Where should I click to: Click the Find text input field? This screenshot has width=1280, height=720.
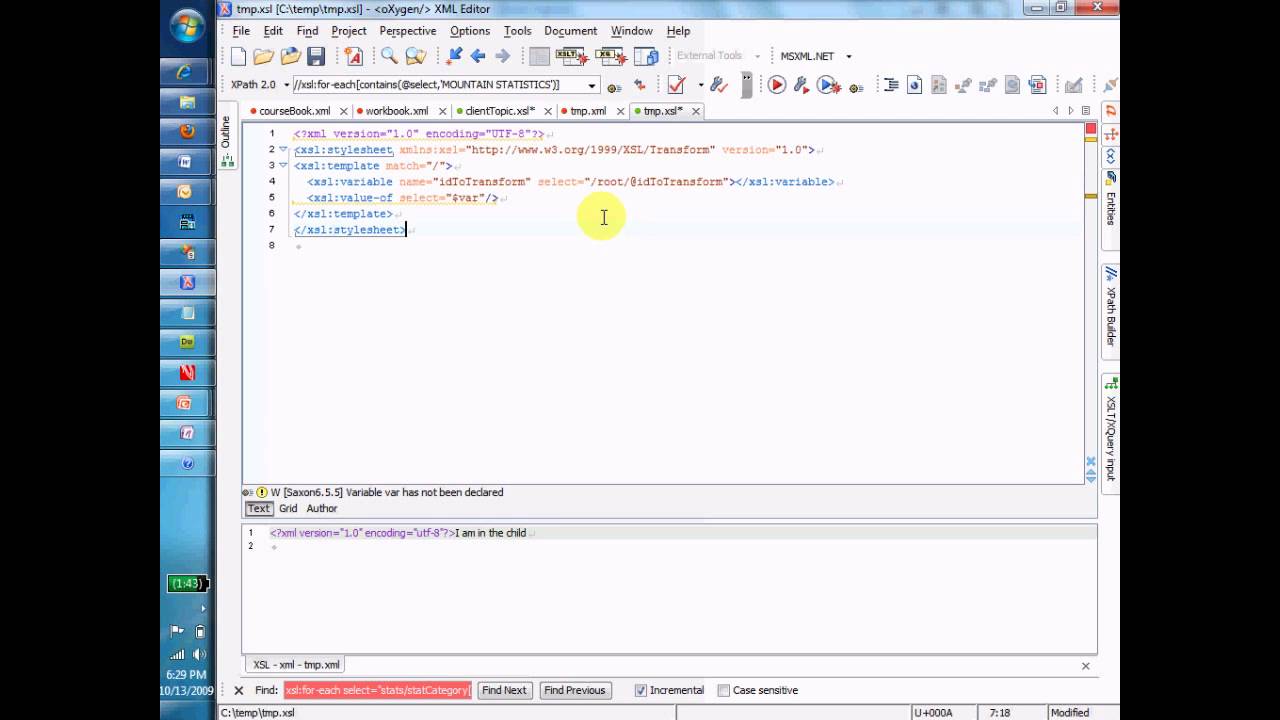377,690
